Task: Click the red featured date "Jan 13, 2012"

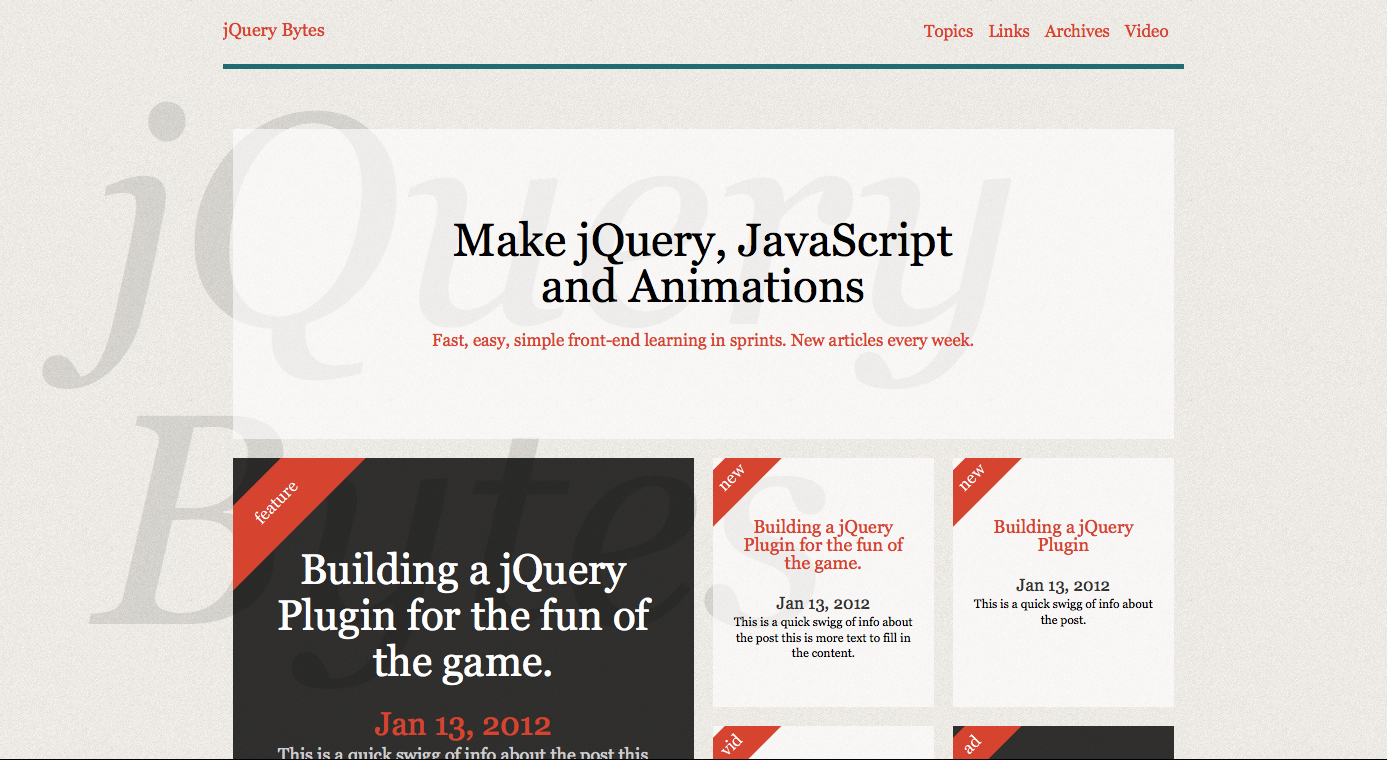Action: (x=463, y=724)
